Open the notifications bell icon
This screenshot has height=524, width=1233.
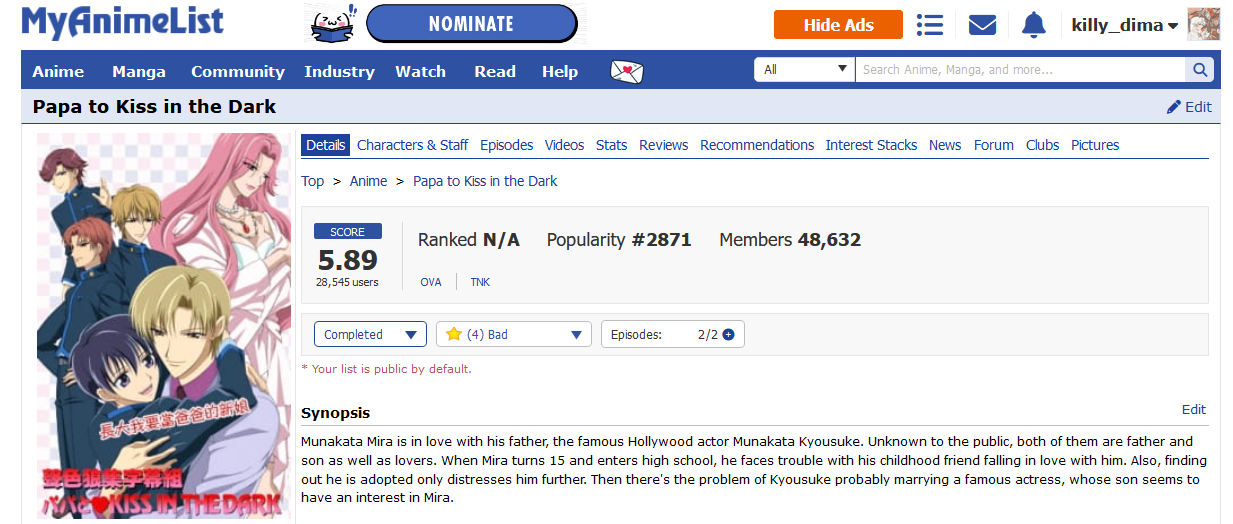(x=1033, y=25)
